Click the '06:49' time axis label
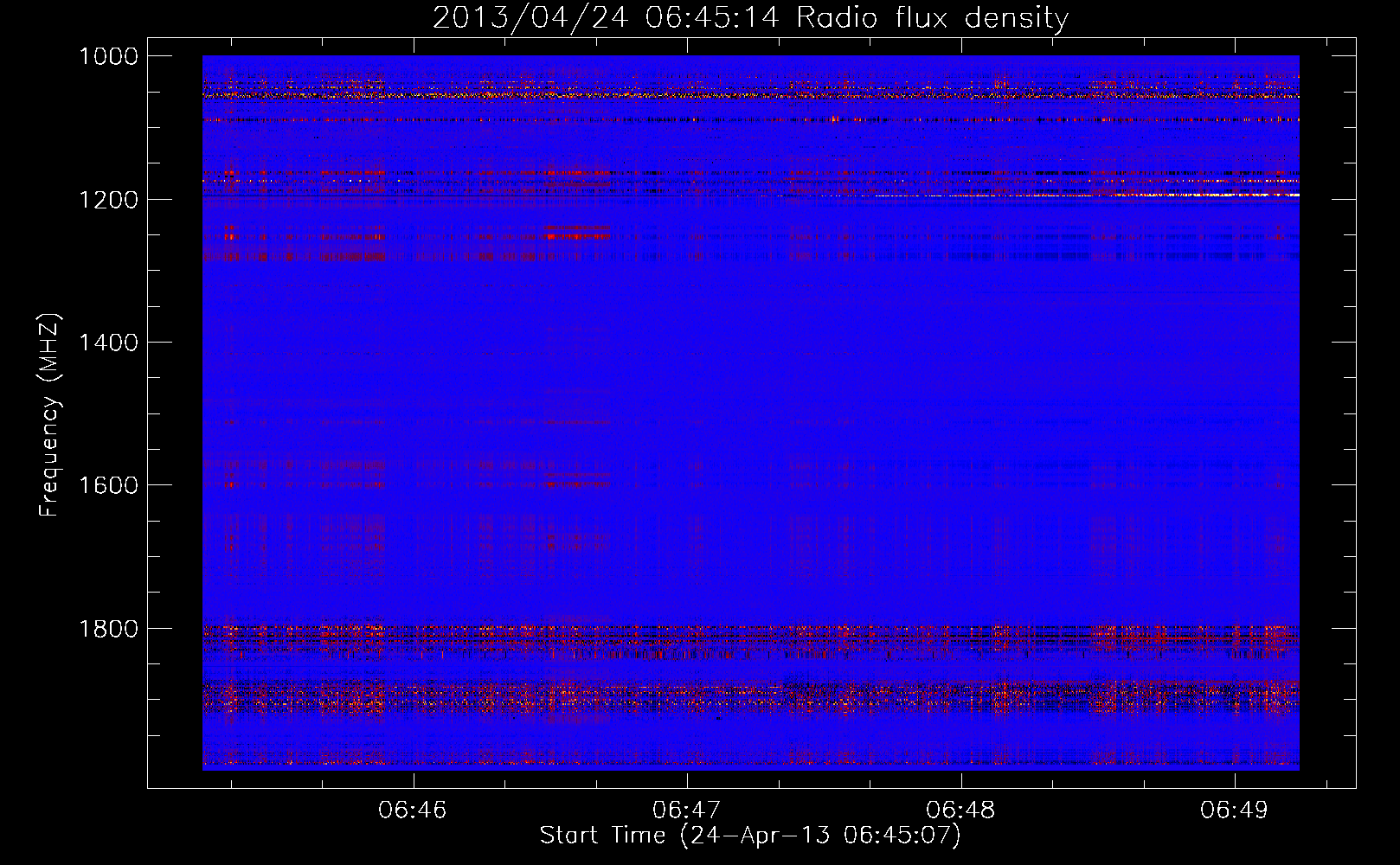 click(1234, 810)
